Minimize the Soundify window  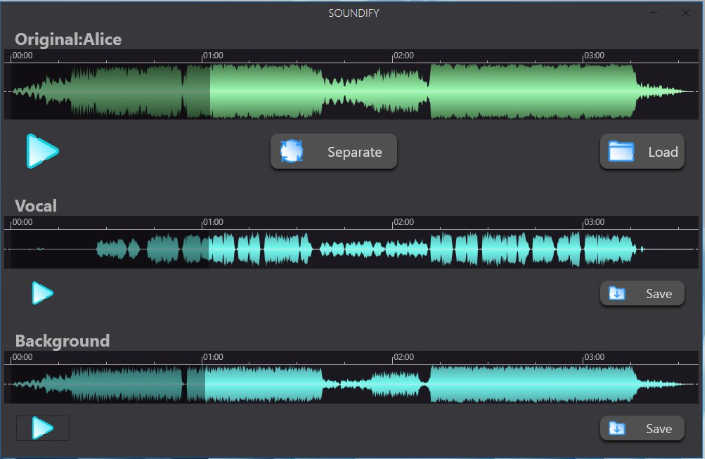click(653, 13)
